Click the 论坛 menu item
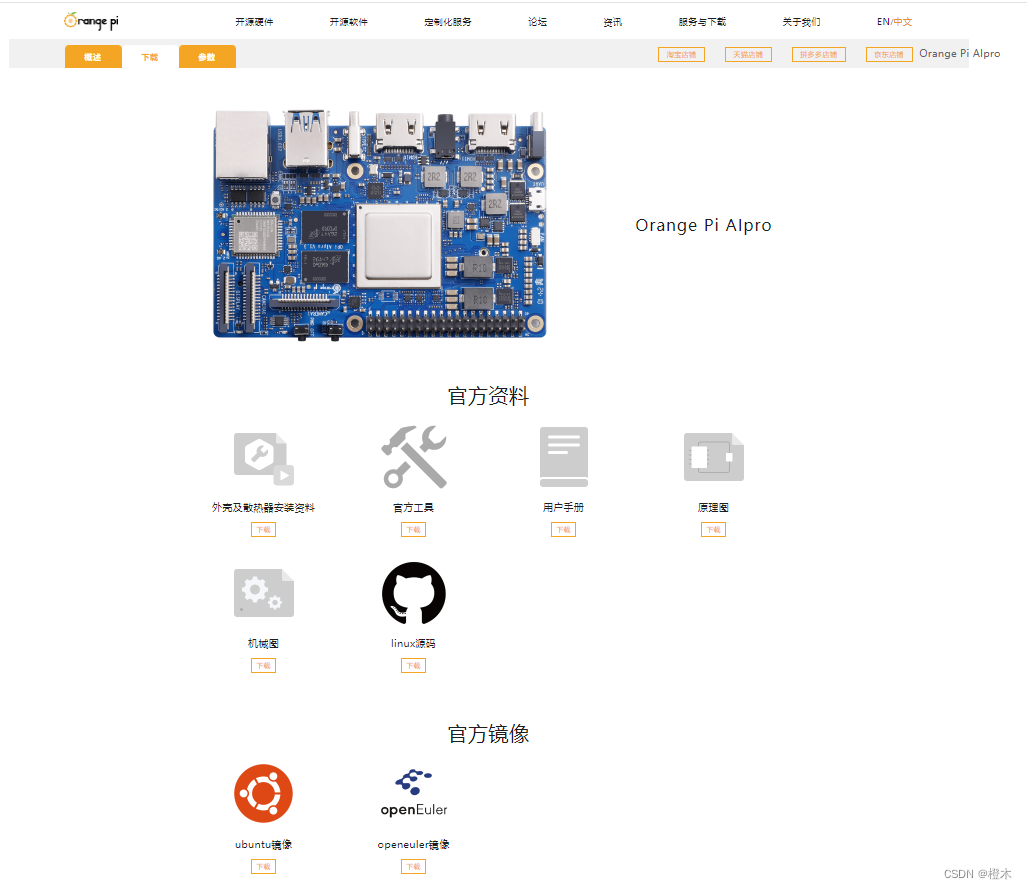Screen dimensions: 1027x889 (536, 20)
